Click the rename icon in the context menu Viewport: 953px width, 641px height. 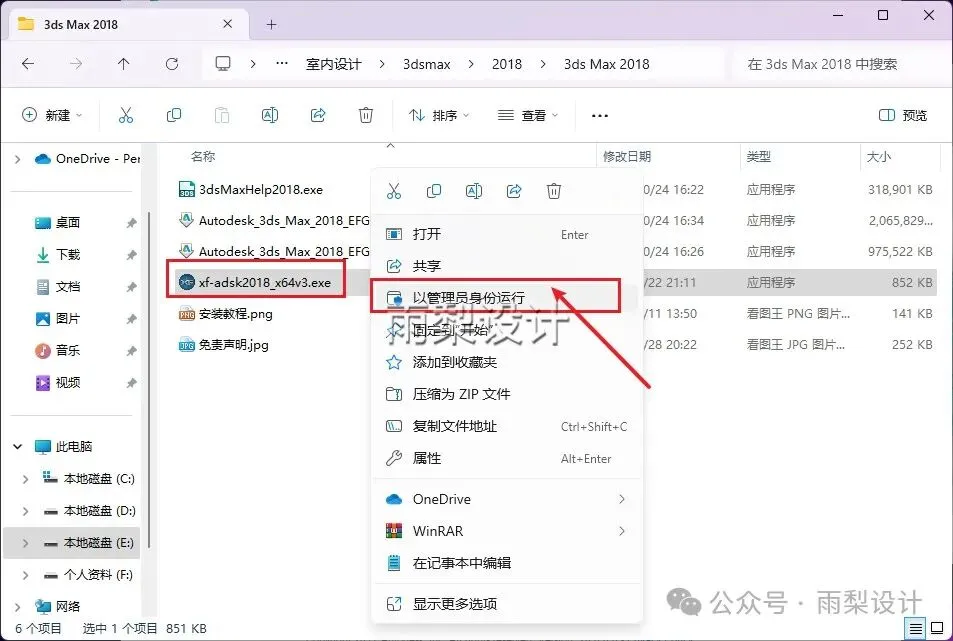click(474, 191)
